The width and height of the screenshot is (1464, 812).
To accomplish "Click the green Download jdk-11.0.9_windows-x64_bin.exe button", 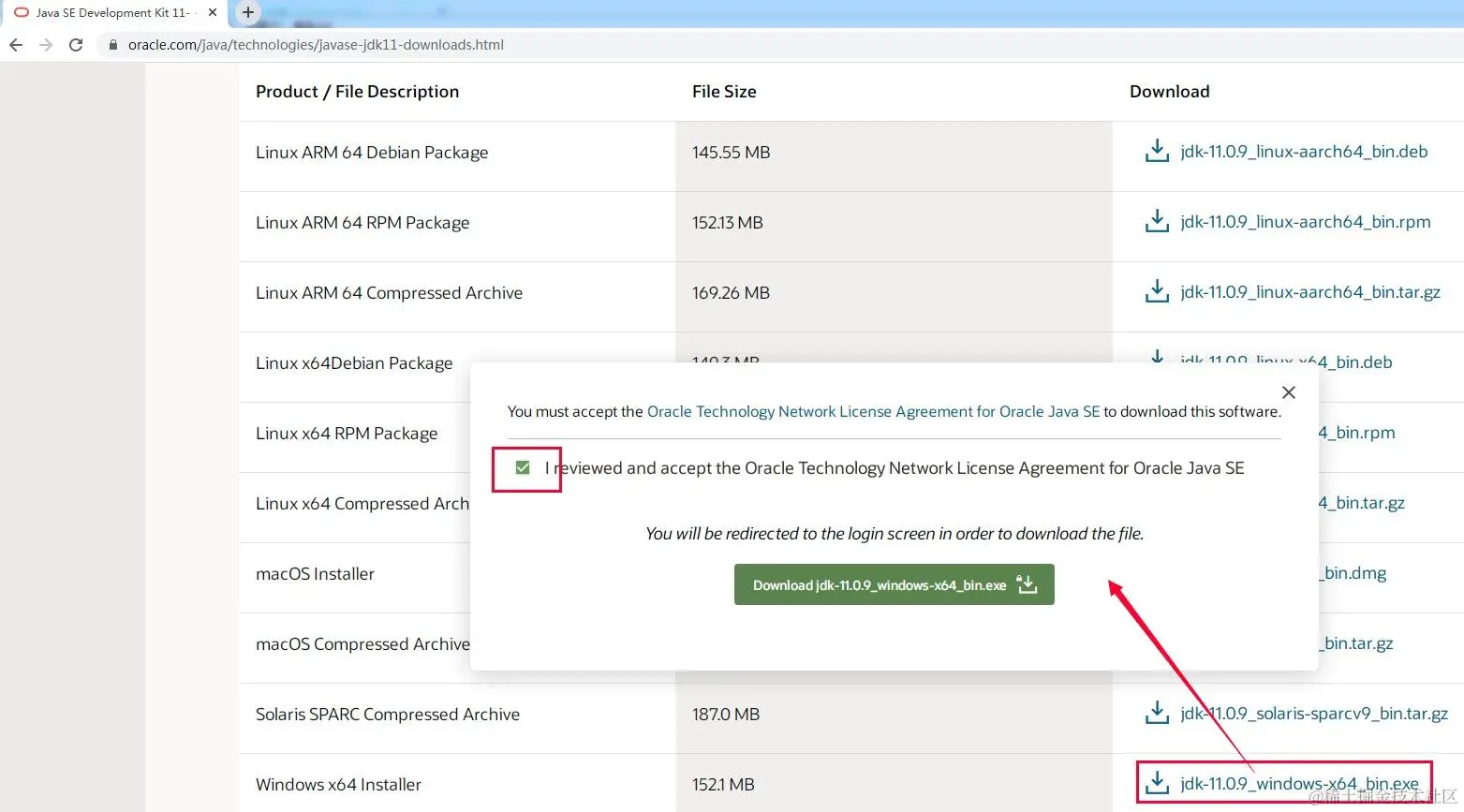I will tap(895, 584).
